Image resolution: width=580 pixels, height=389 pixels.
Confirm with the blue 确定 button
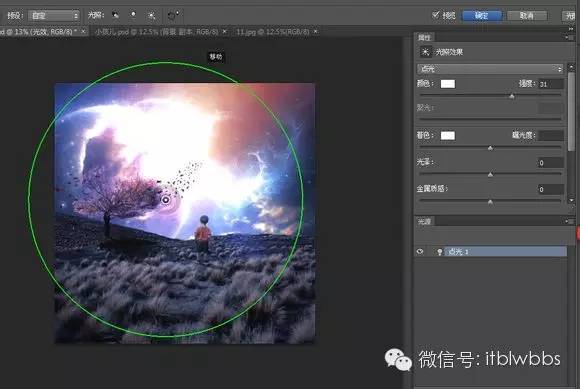(x=482, y=16)
